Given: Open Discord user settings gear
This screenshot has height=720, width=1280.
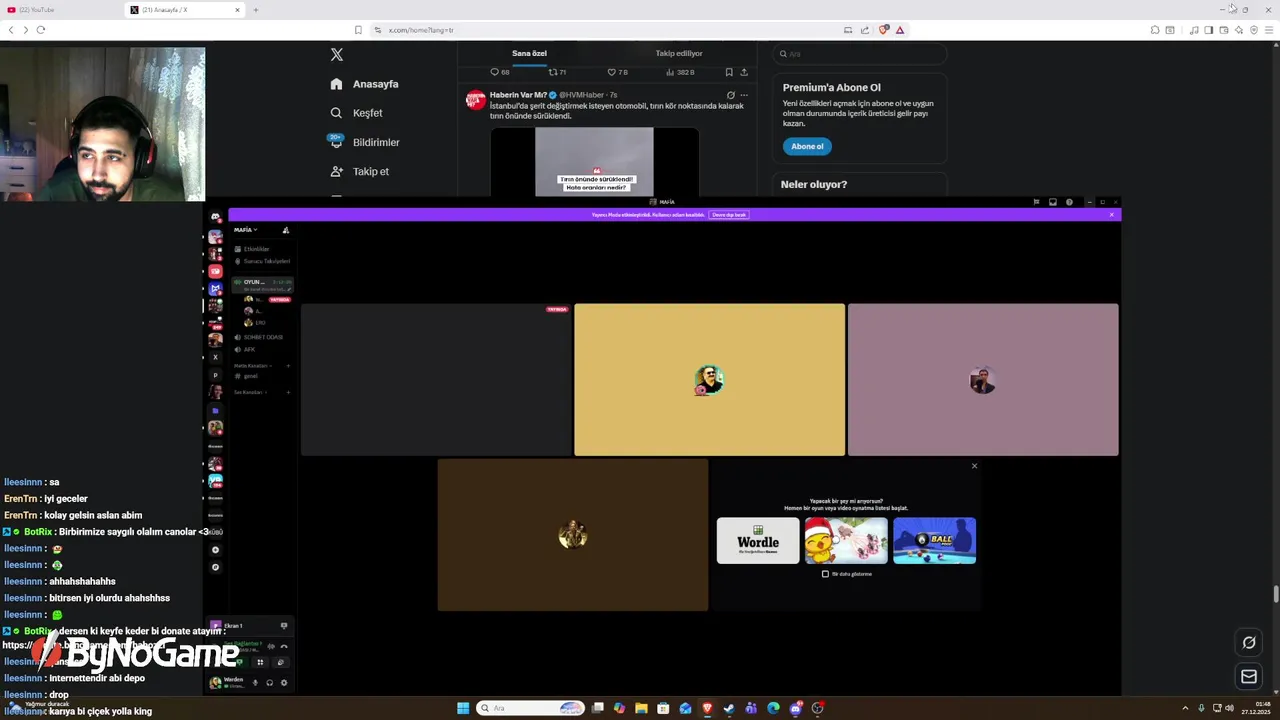Looking at the screenshot, I should [284, 683].
